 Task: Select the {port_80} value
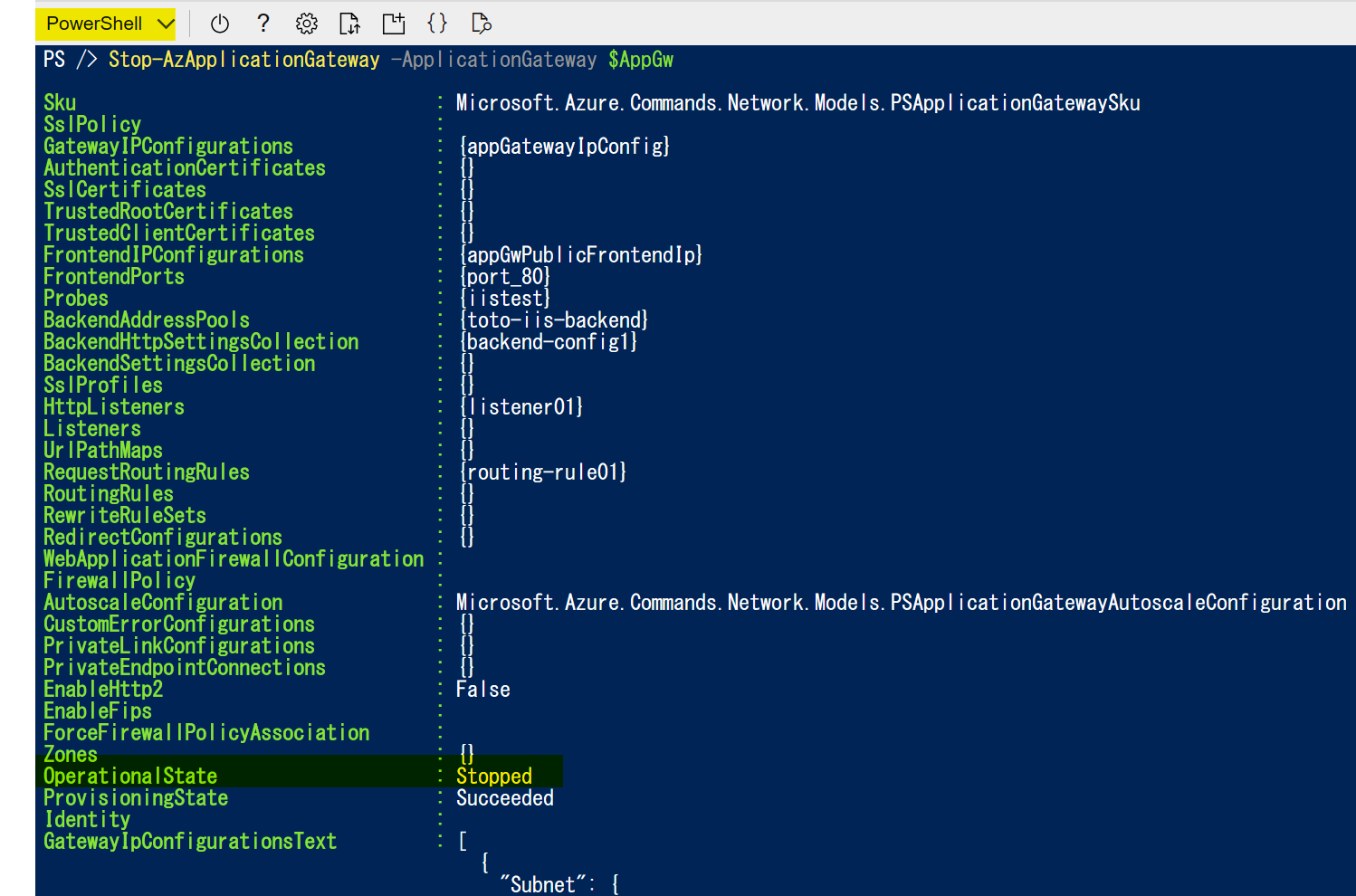[505, 277]
